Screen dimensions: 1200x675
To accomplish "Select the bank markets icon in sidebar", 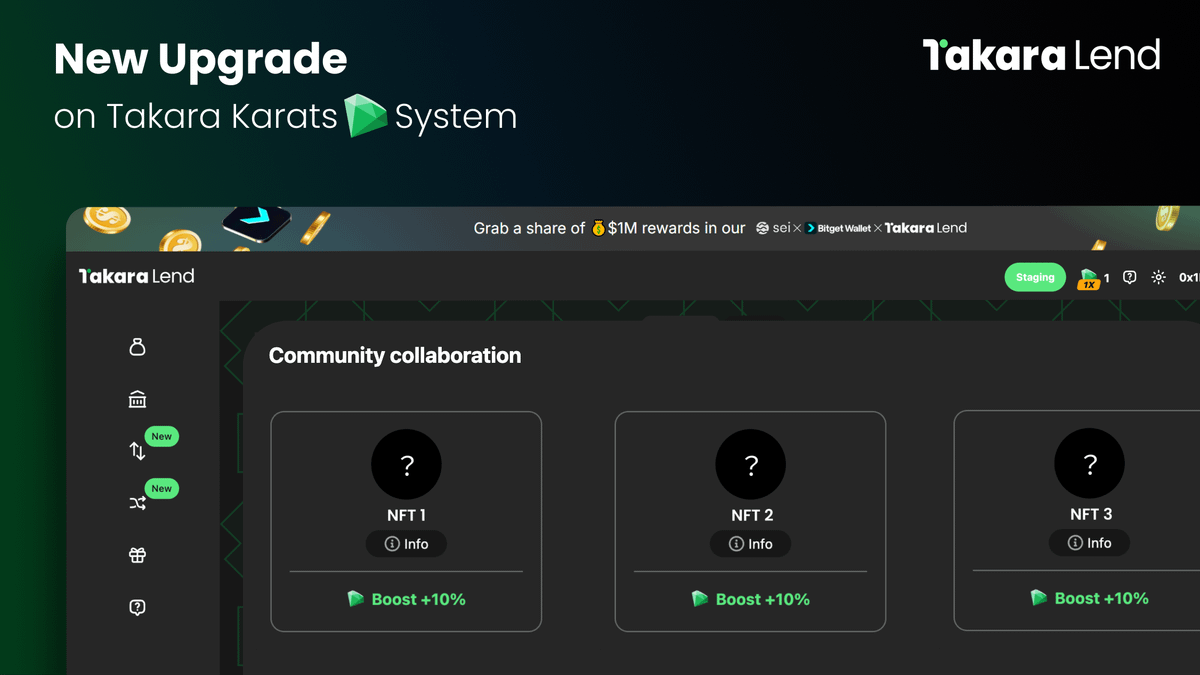I will click(x=137, y=399).
